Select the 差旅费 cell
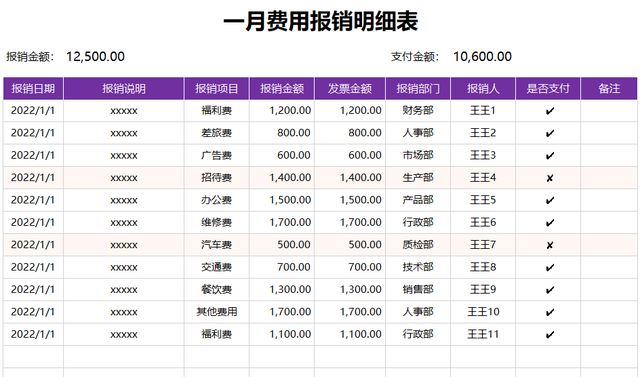 217,133
